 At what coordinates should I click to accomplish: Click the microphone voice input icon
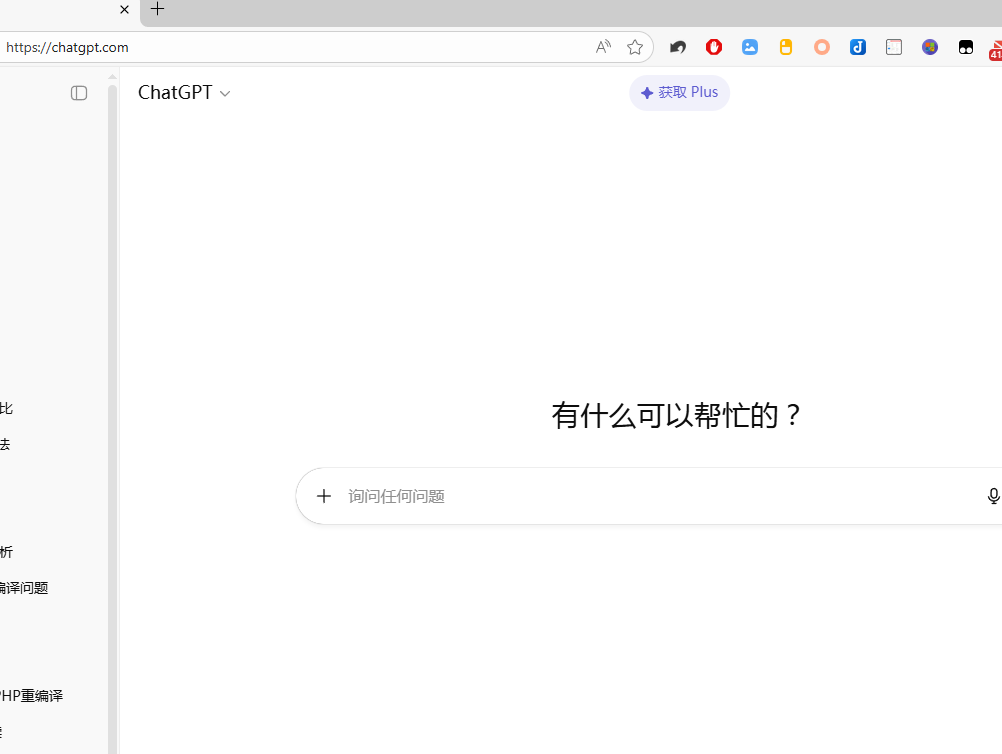992,496
